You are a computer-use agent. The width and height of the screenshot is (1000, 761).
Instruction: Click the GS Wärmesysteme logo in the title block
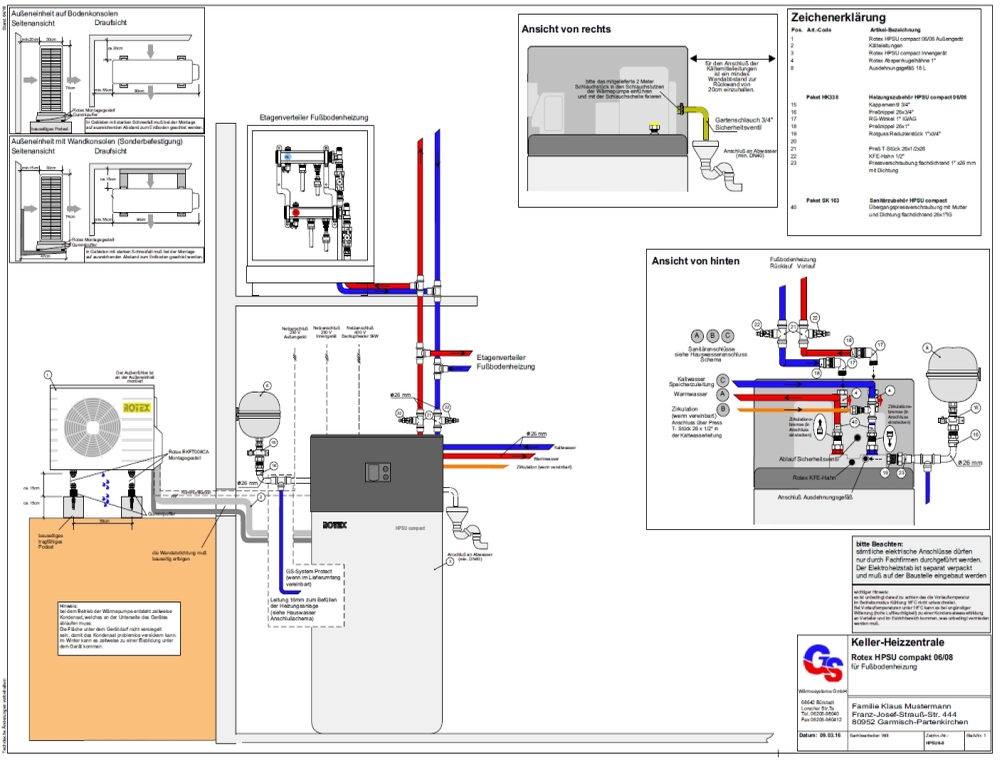tap(823, 665)
